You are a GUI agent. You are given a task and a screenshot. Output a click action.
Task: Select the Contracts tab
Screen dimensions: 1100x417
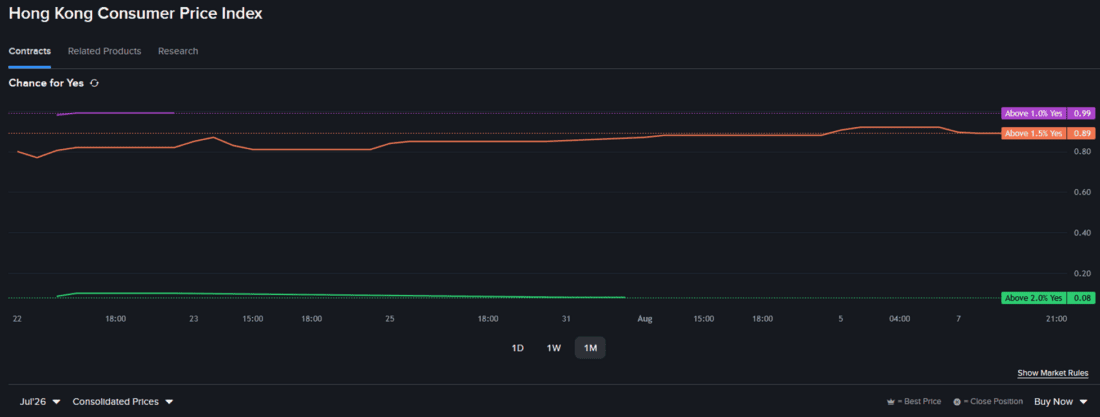[29, 51]
